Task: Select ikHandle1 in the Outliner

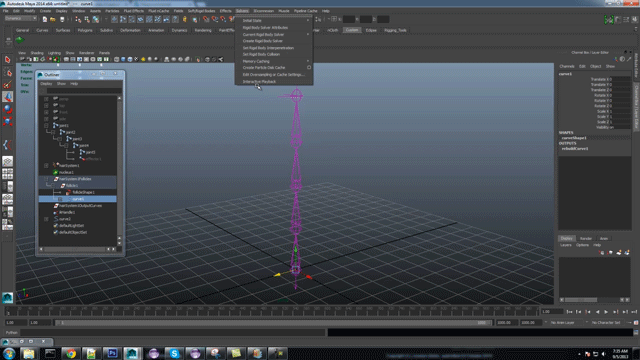Action: point(67,212)
